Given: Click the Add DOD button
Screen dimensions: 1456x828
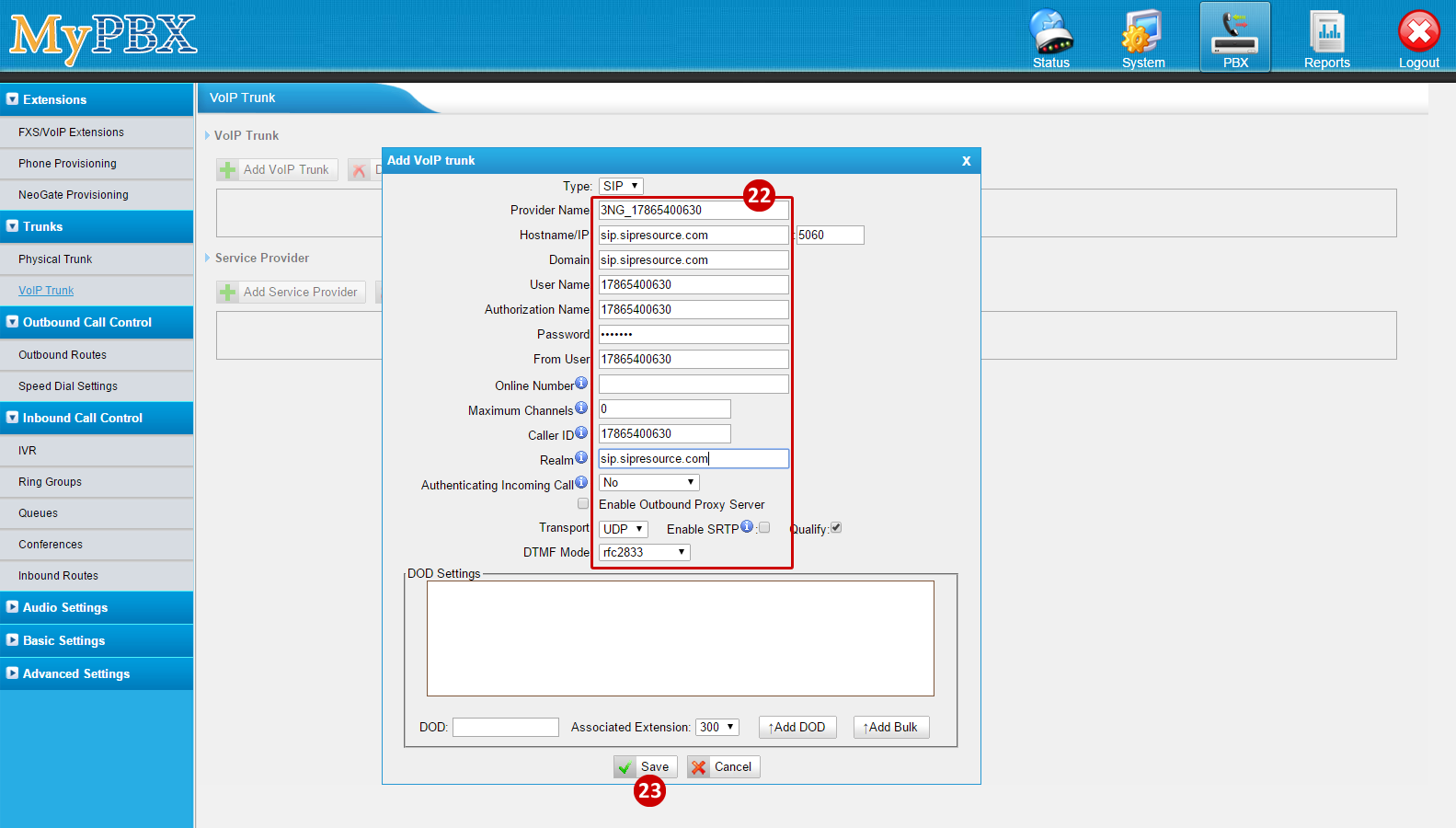Looking at the screenshot, I should [797, 727].
